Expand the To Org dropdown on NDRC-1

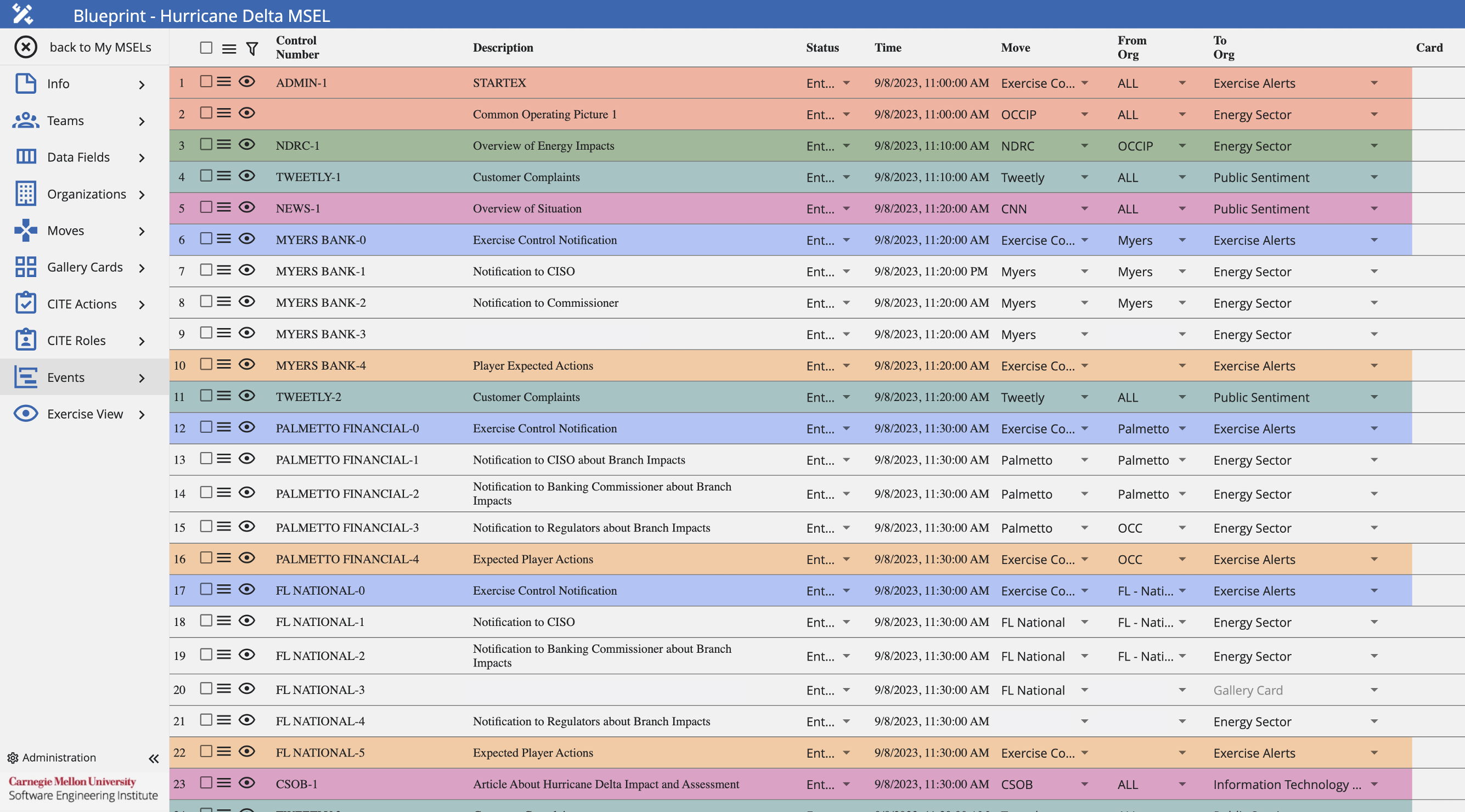pos(1375,145)
